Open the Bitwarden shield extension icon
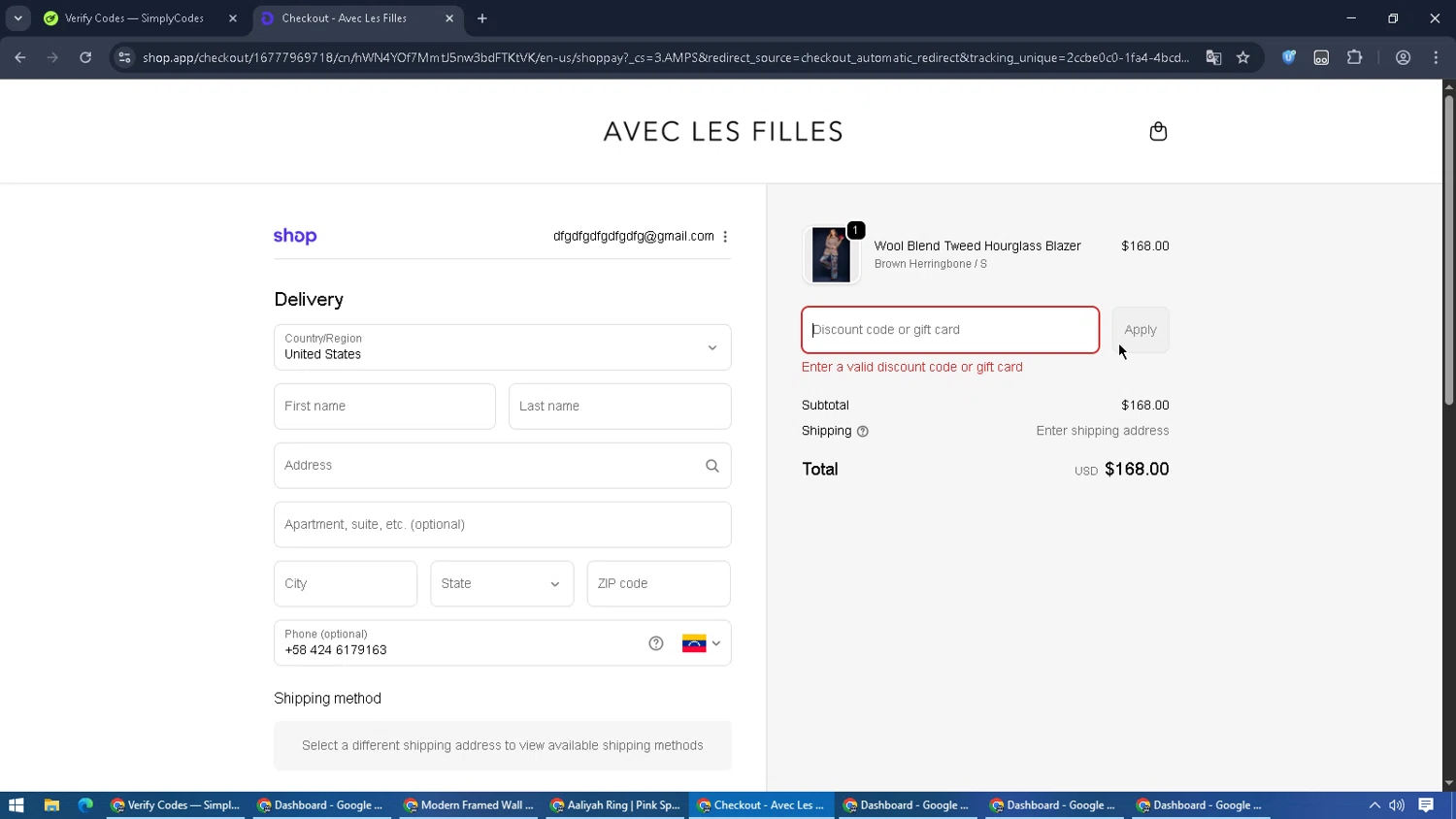1456x819 pixels. coord(1289,57)
